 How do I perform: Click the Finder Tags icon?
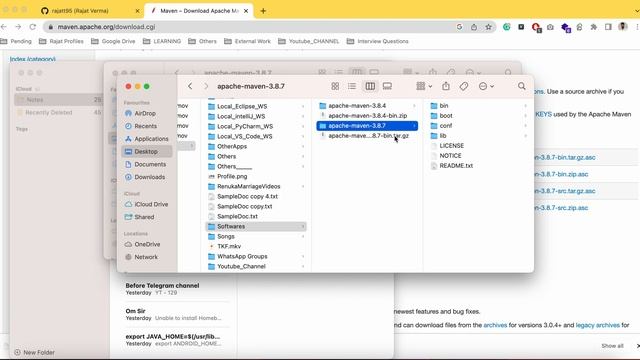pyautogui.click(x=464, y=86)
